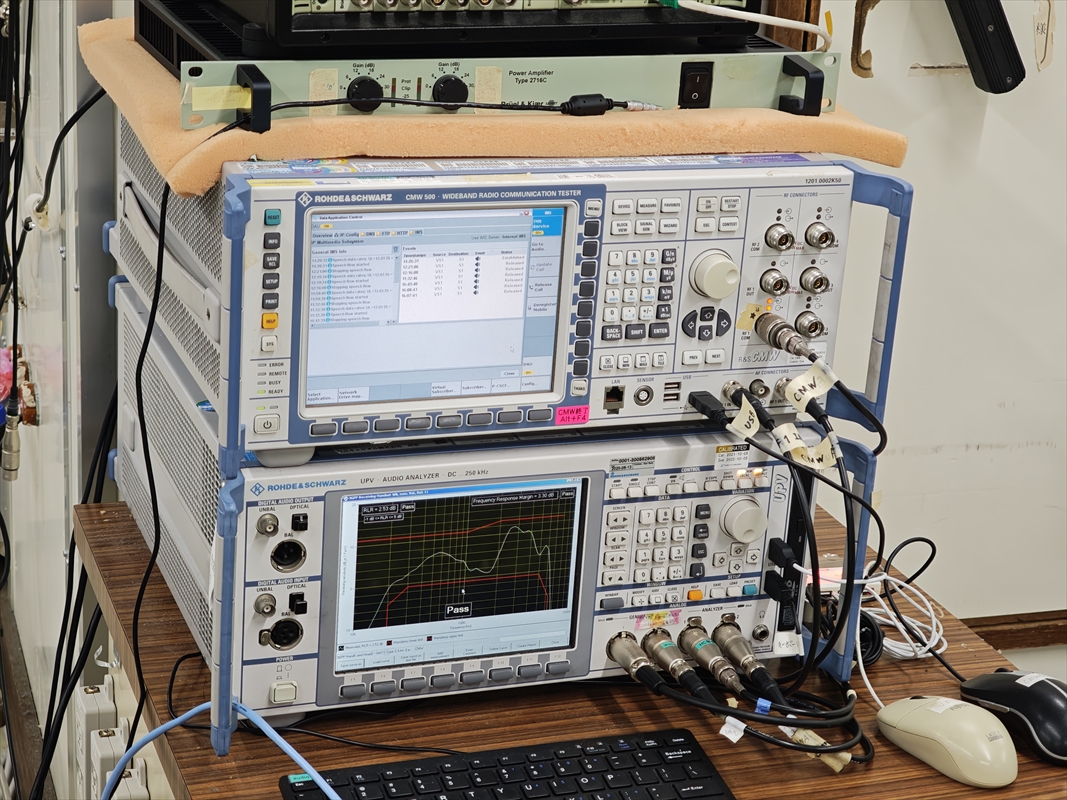Push the orange HELP key on the UPV
The width and height of the screenshot is (1067, 800).
pyautogui.click(x=695, y=595)
